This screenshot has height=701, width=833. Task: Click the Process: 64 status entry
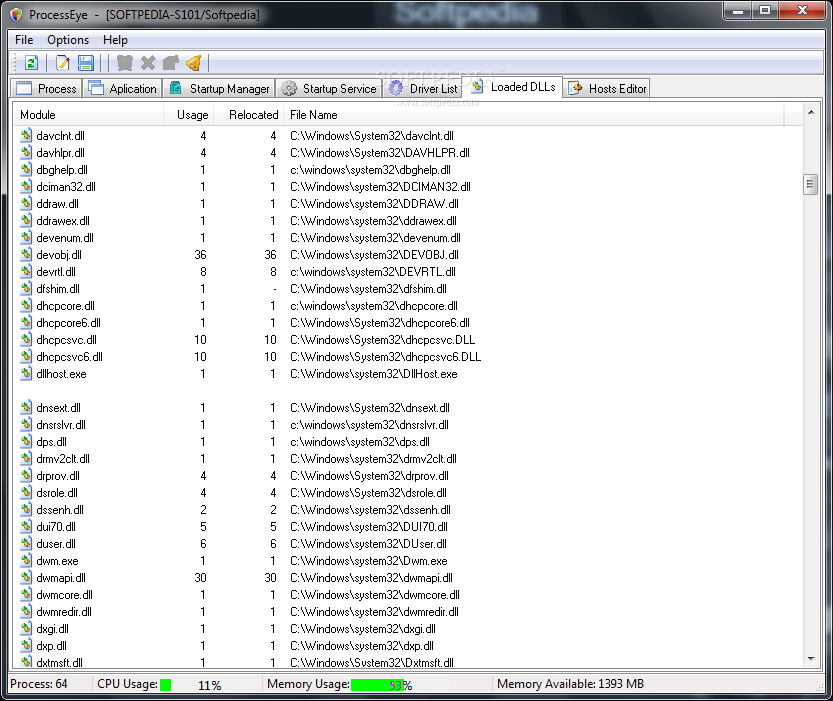39,684
